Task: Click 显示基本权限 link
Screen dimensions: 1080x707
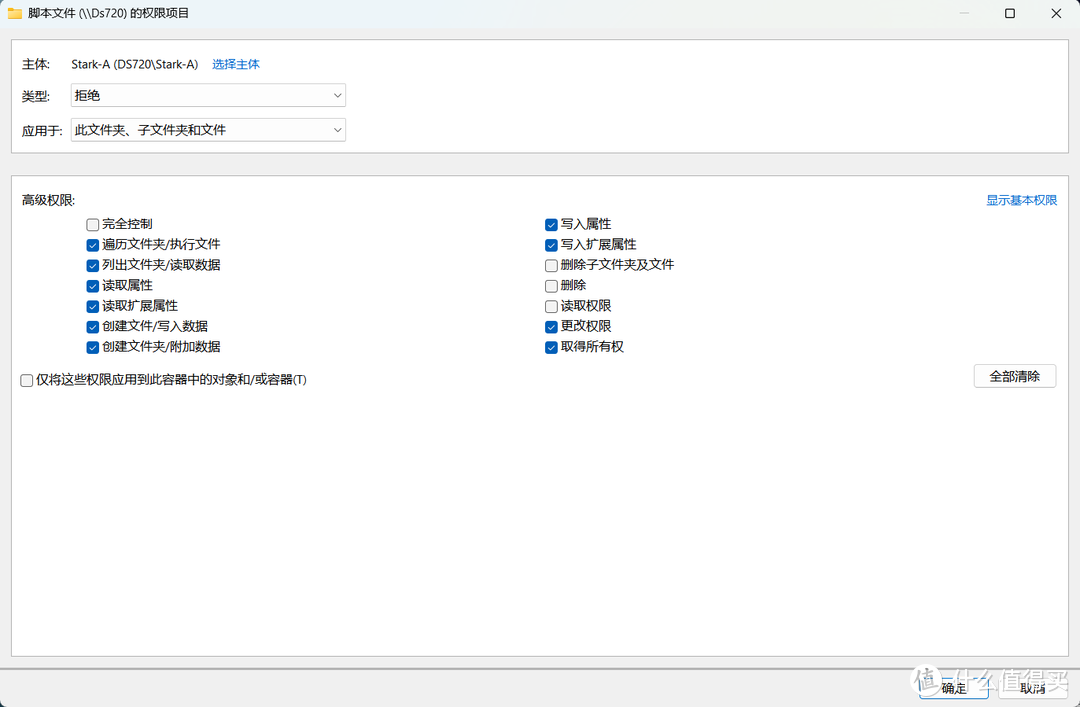Action: click(x=1021, y=200)
